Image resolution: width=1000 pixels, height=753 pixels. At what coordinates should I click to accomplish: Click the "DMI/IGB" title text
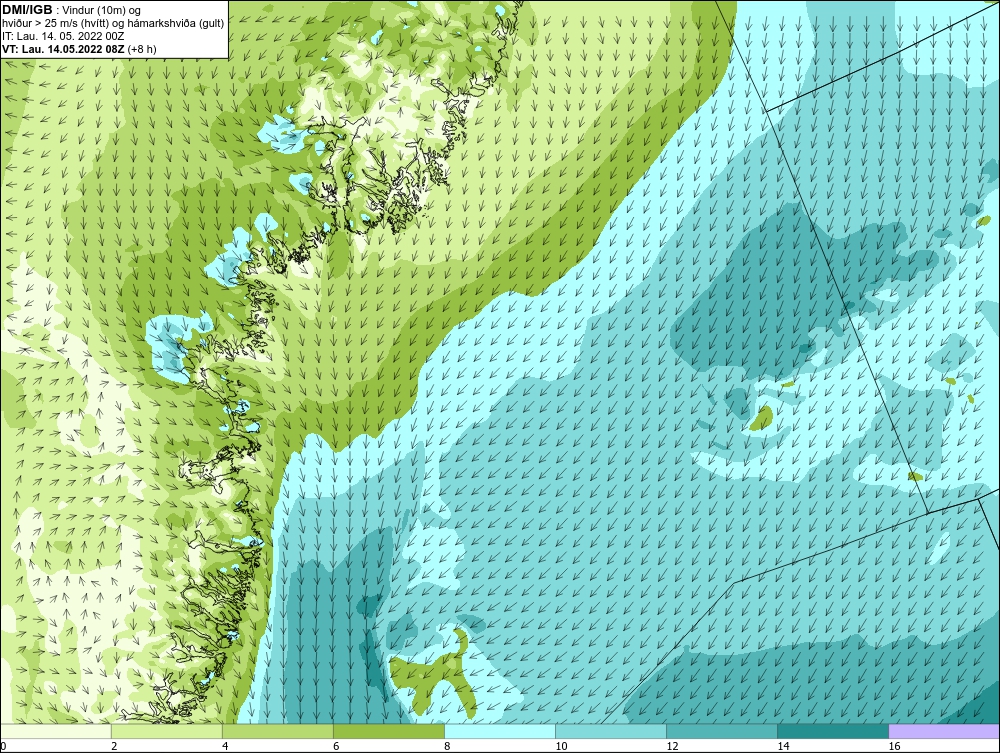27,10
